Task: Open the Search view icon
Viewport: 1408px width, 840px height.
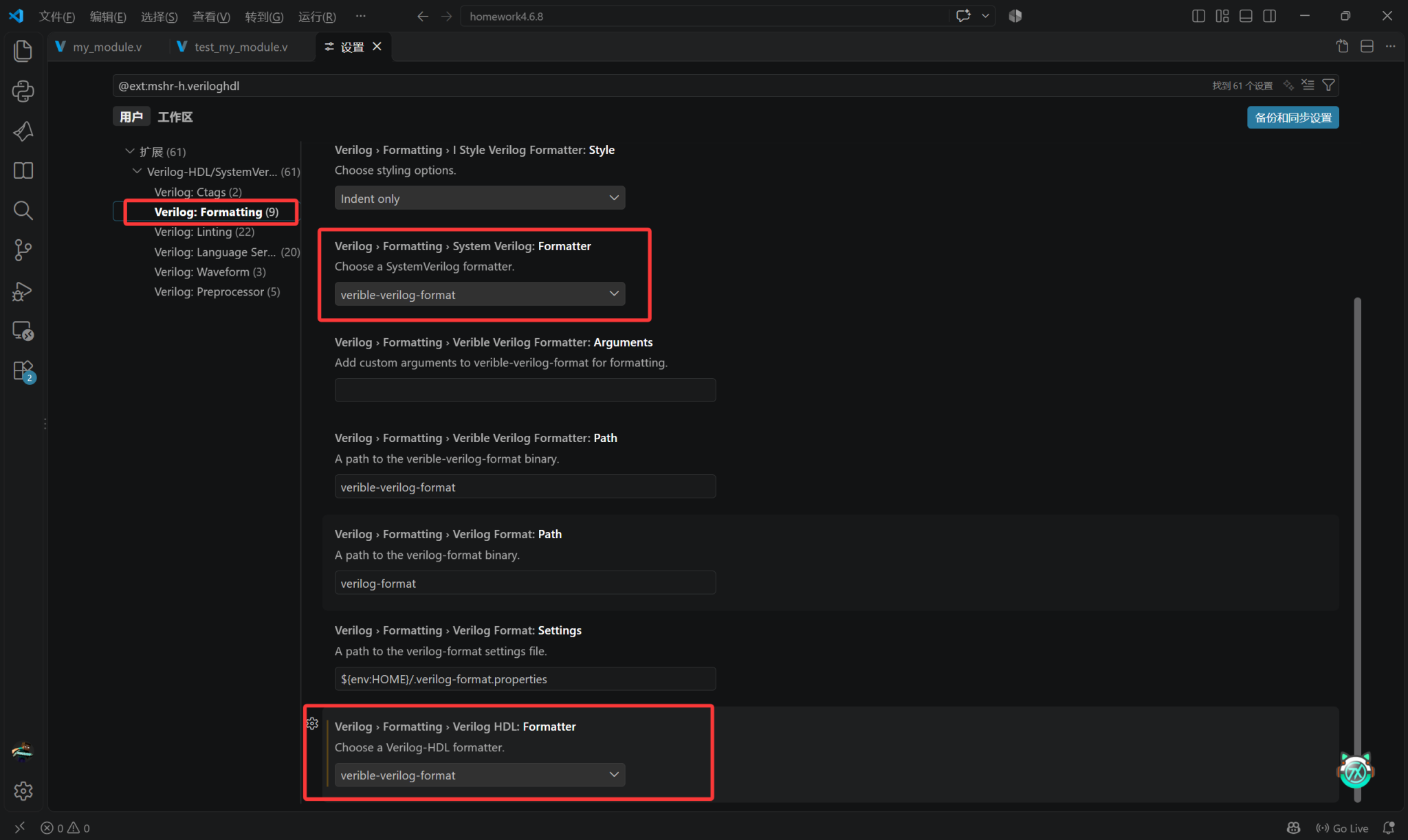Action: pos(23,210)
